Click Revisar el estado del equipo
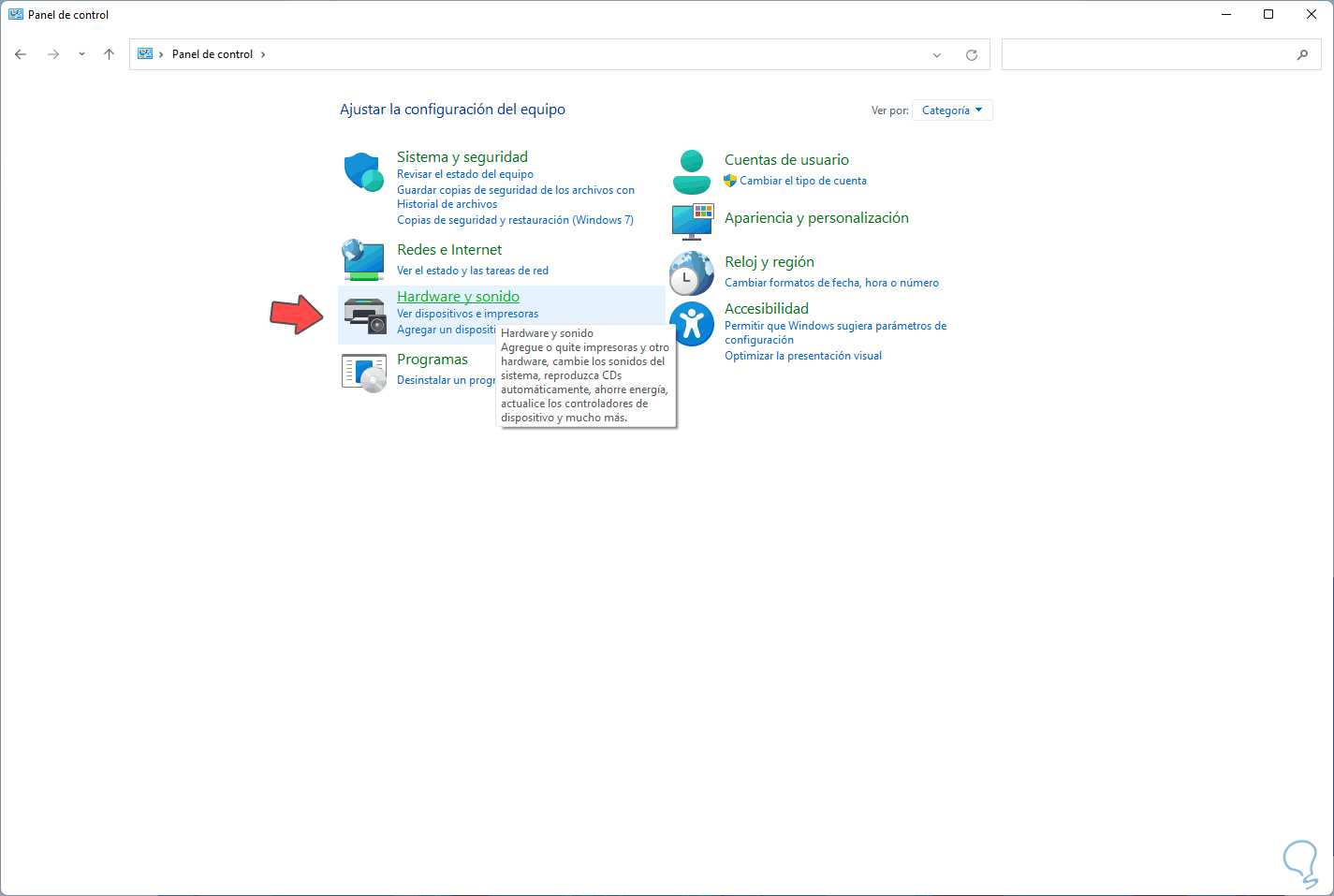The height and width of the screenshot is (896, 1334). [465, 174]
